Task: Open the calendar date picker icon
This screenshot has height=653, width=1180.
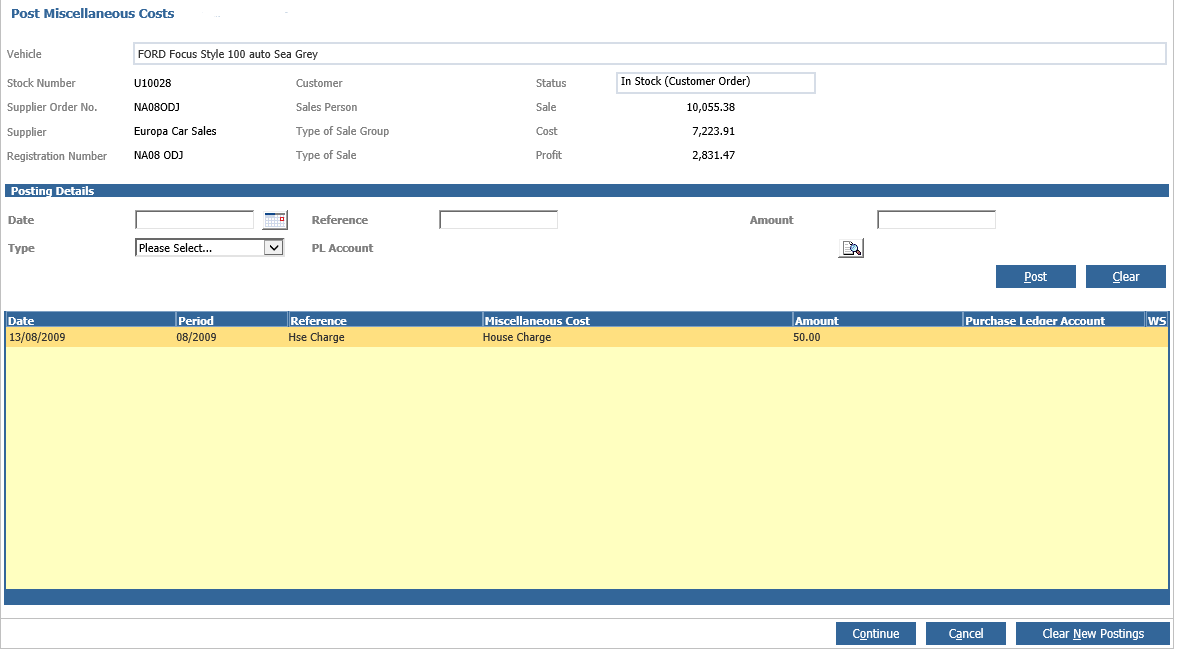Action: click(x=275, y=220)
